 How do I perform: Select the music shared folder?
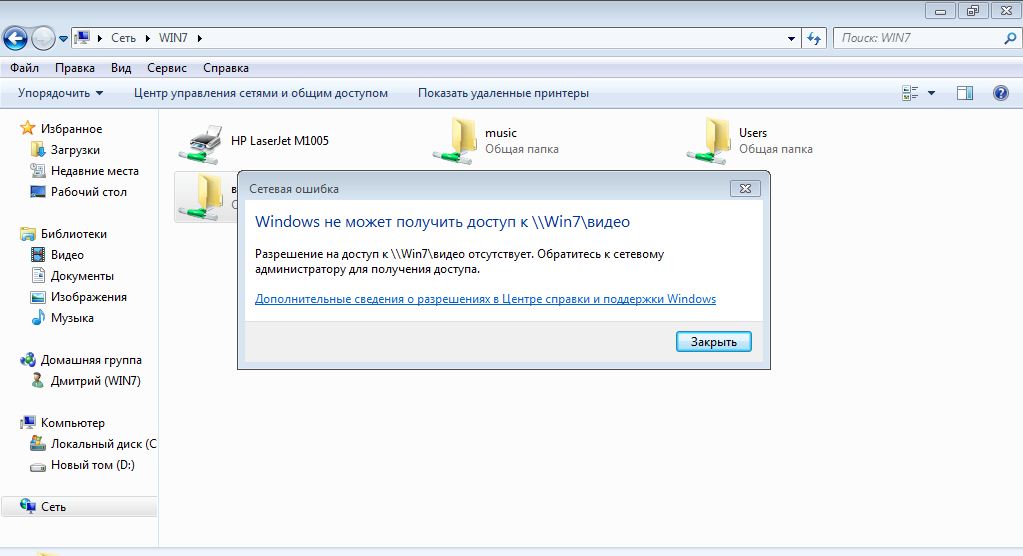pyautogui.click(x=496, y=141)
